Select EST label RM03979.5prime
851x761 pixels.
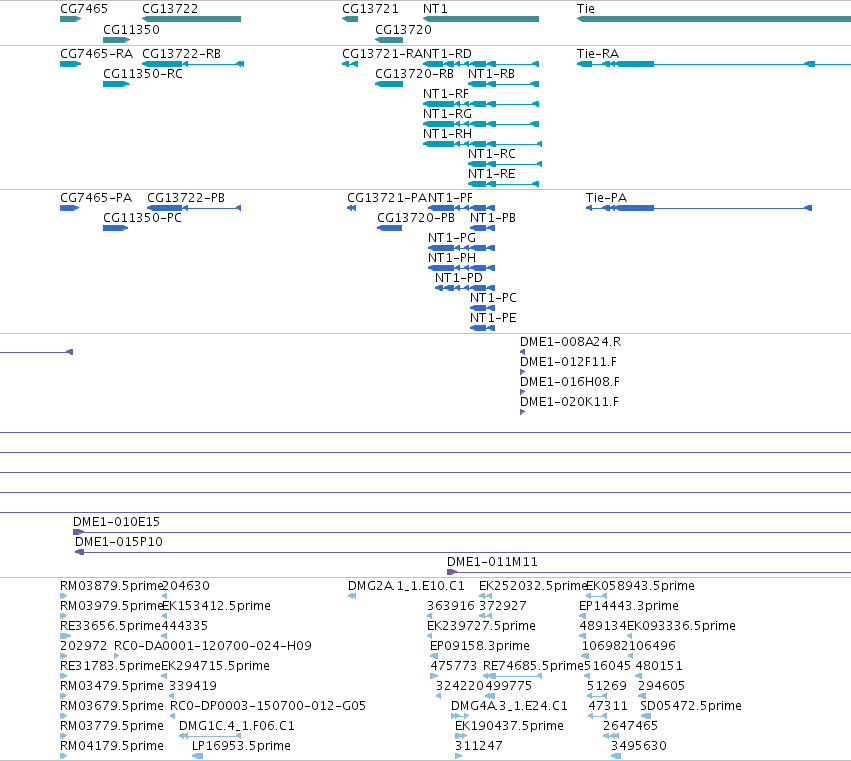(x=111, y=606)
